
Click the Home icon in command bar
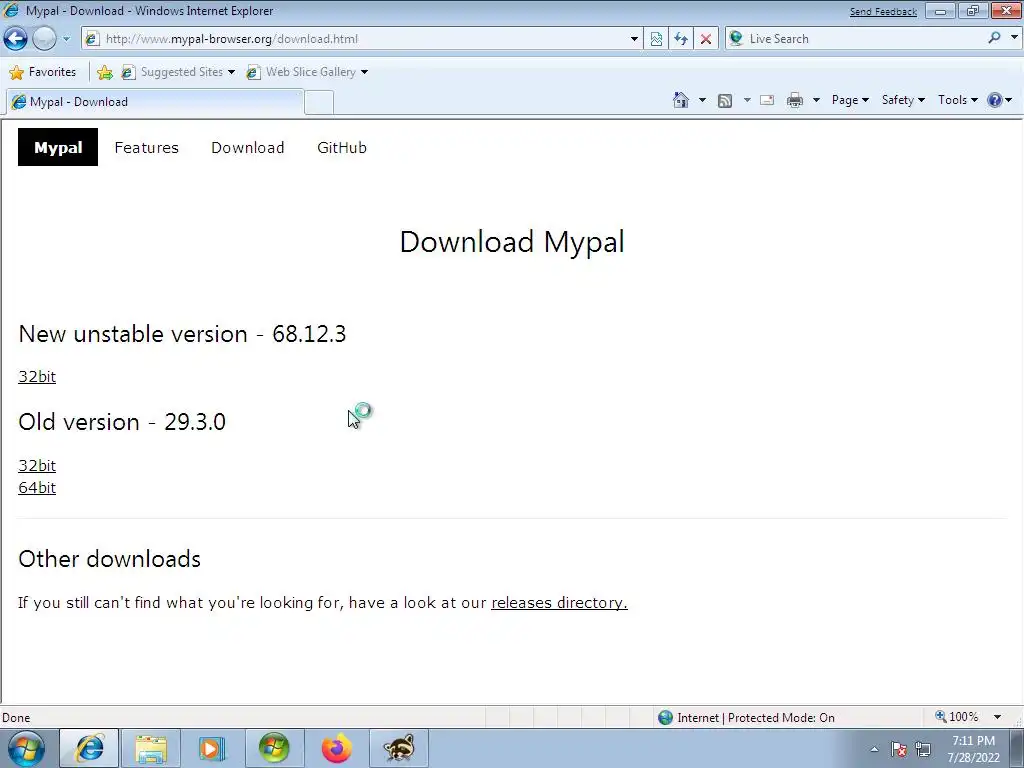click(x=680, y=100)
